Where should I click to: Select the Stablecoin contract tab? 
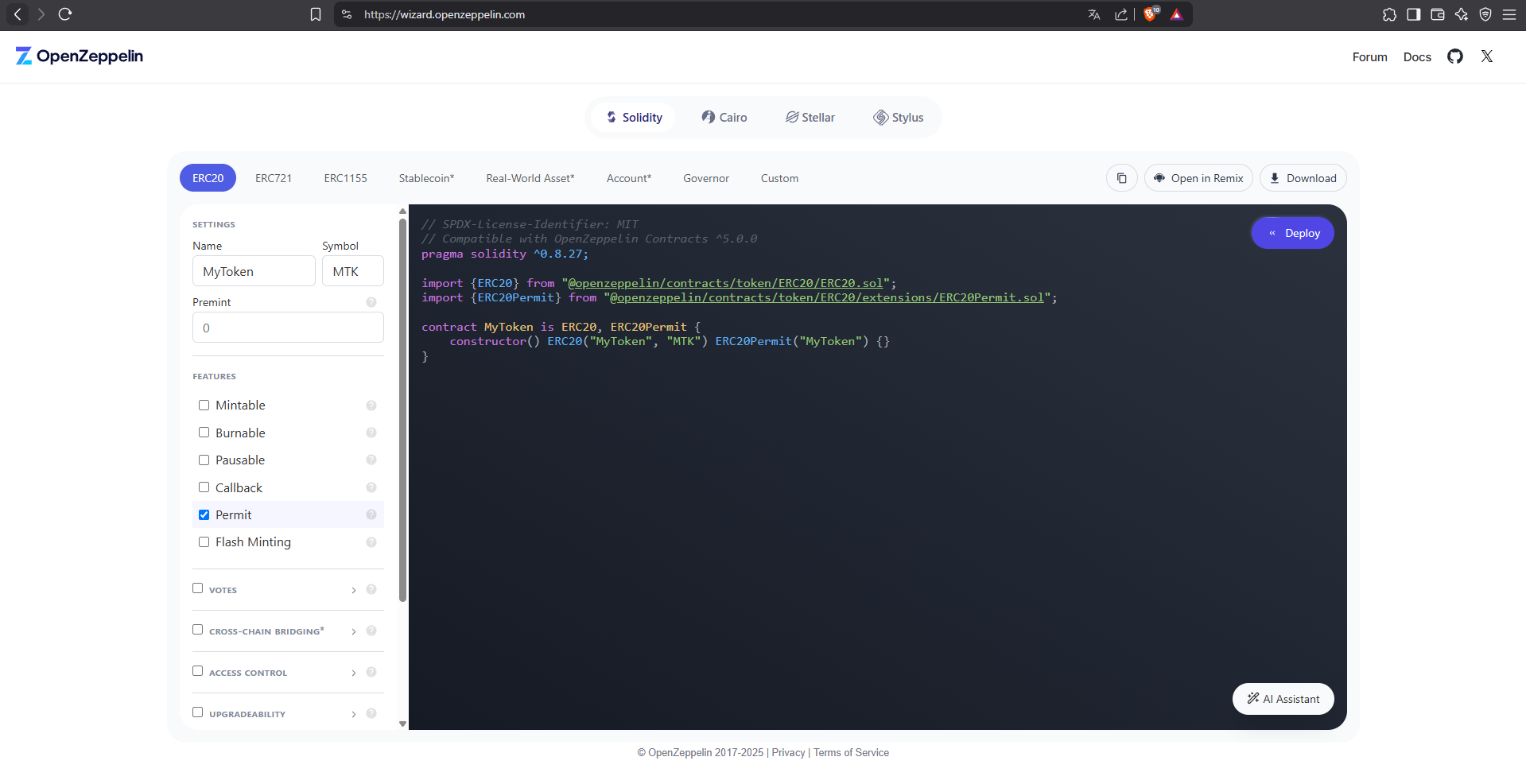click(426, 178)
